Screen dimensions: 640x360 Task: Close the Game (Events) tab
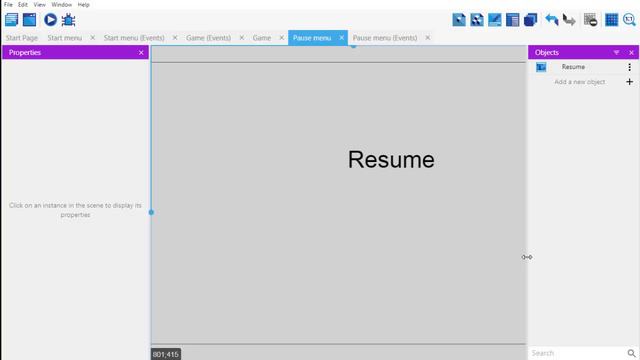click(x=242, y=38)
